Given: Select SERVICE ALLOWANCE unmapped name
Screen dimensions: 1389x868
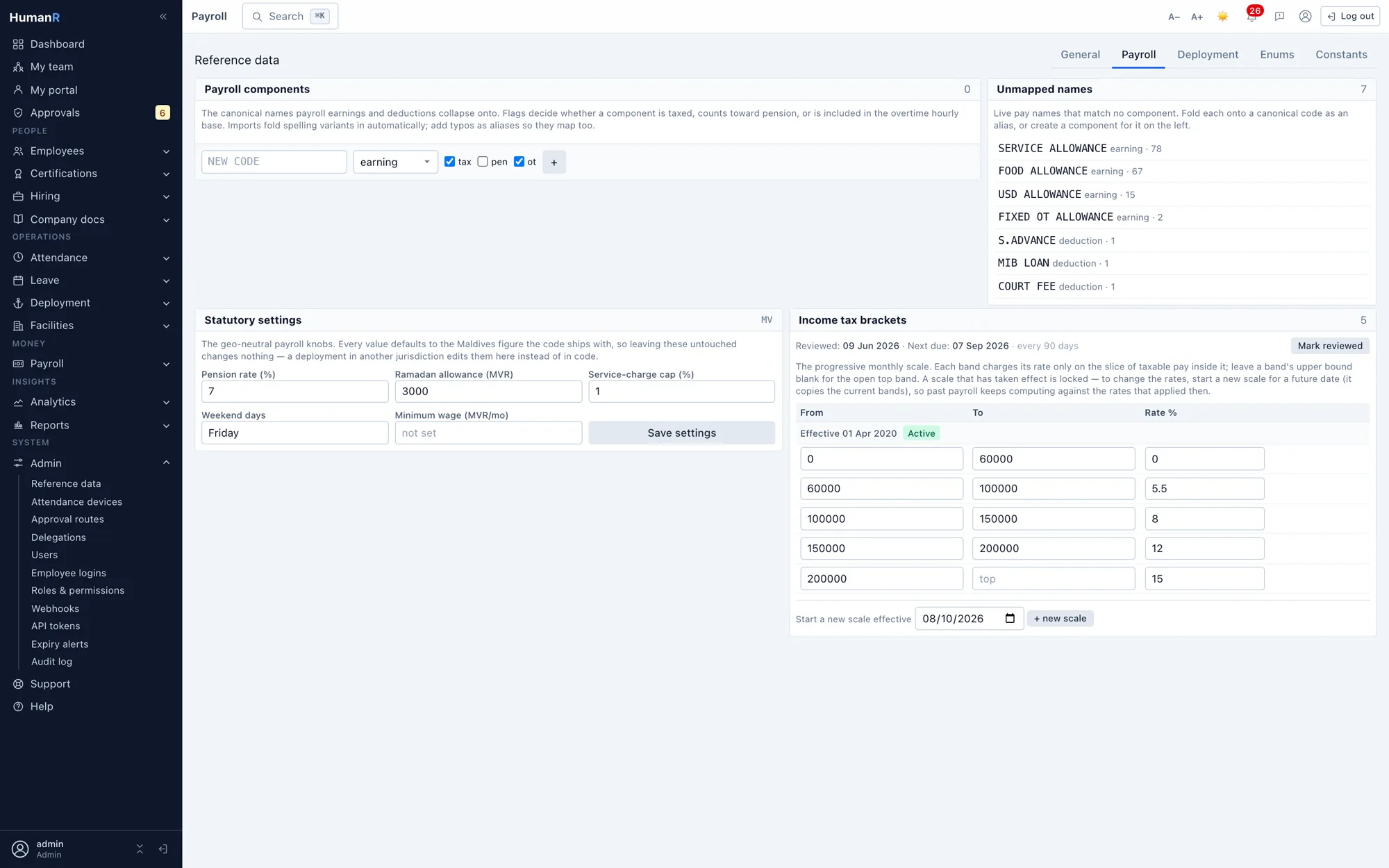Looking at the screenshot, I should (x=1052, y=149).
